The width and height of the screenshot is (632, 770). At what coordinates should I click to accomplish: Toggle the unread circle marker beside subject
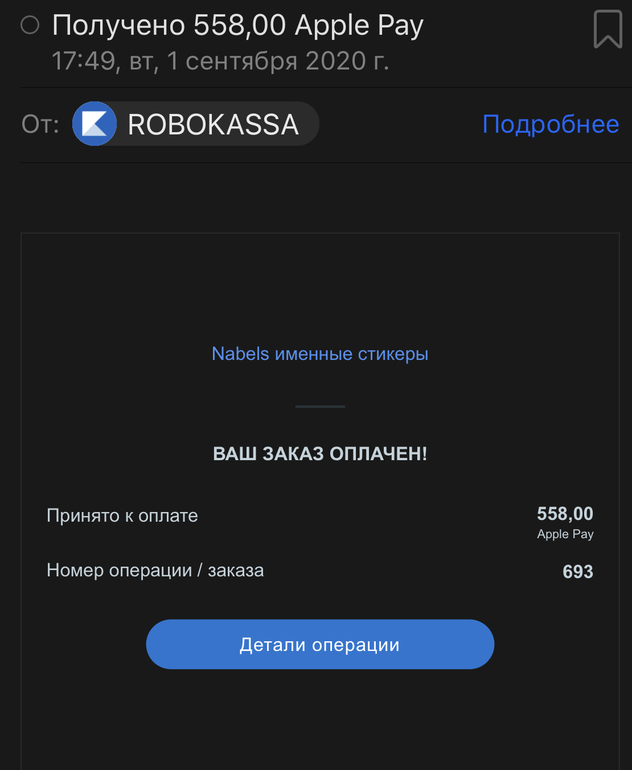pyautogui.click(x=30, y=26)
